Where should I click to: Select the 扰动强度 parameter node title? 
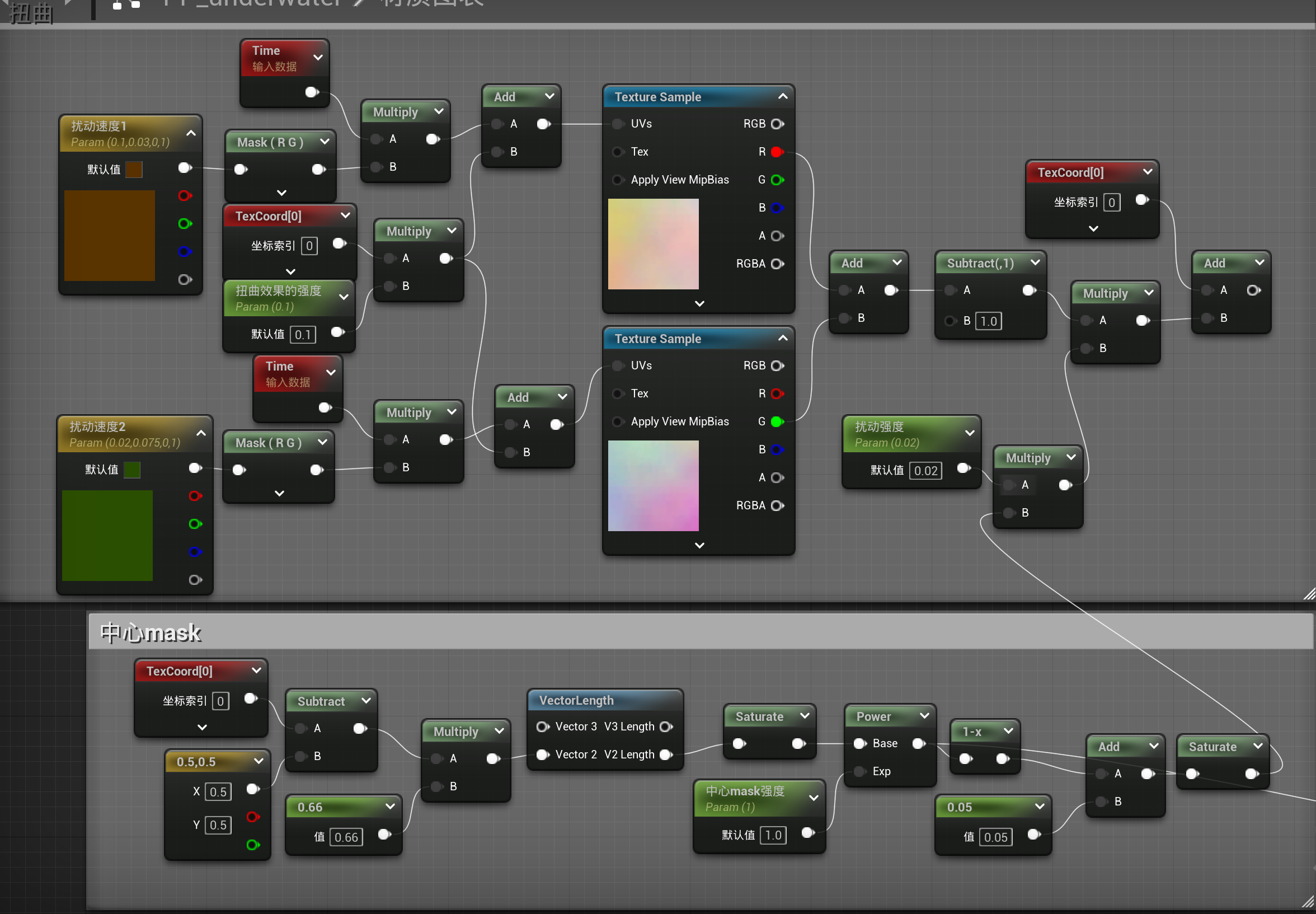(x=879, y=426)
